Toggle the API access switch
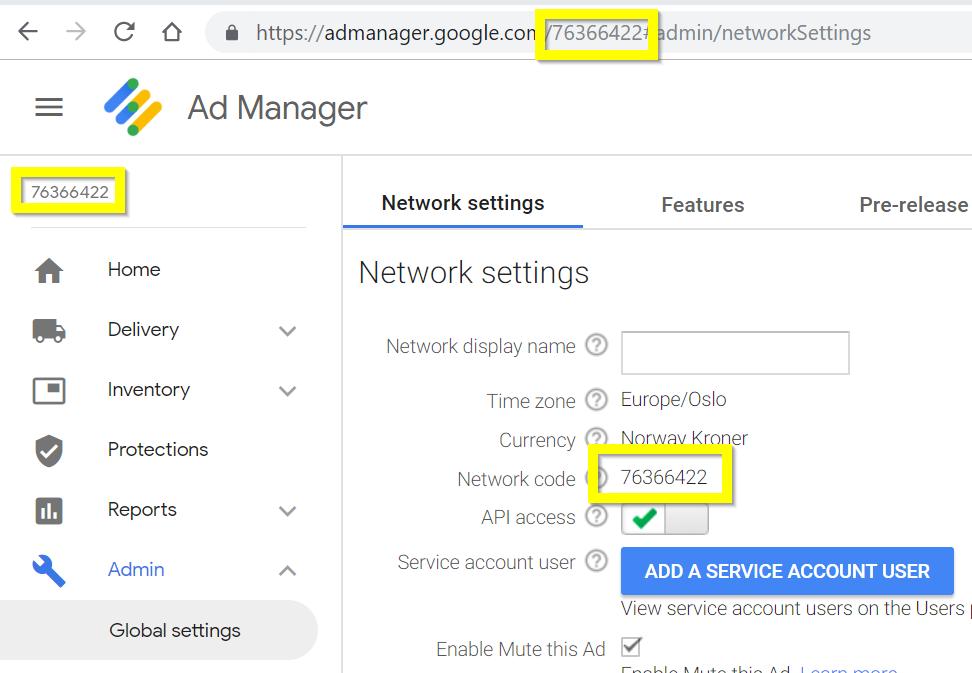Screen dimensions: 972x673 pyautogui.click(x=665, y=519)
